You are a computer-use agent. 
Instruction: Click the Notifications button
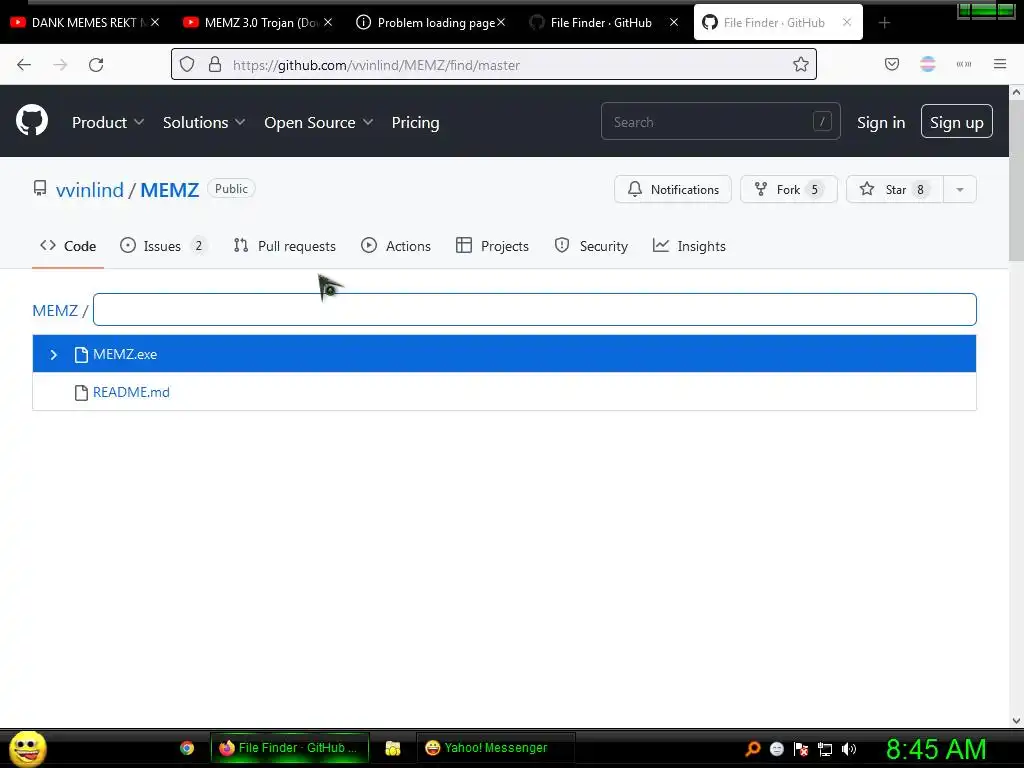coord(673,189)
